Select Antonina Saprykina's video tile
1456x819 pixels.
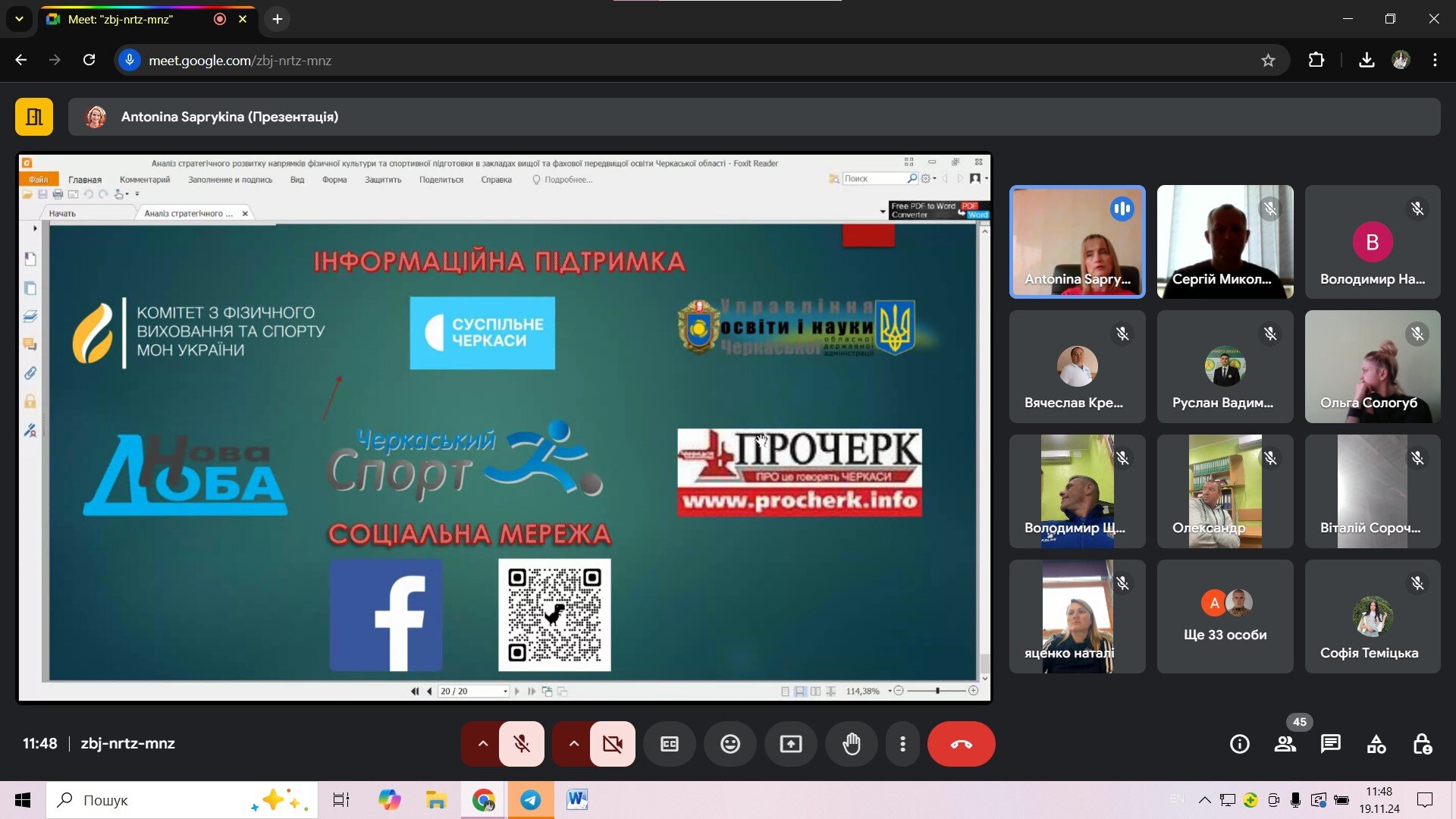[x=1078, y=242]
